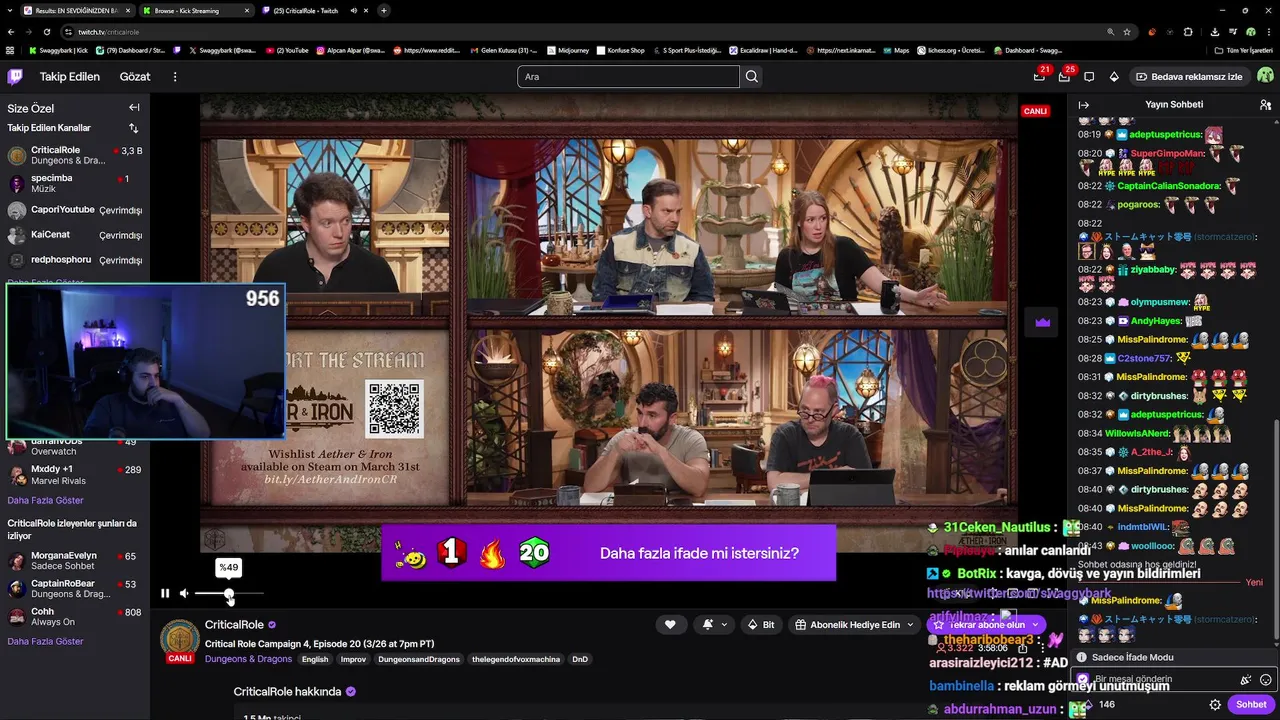Expand Daha Fazla Göster under Mxddy channel
The height and width of the screenshot is (720, 1280).
pyautogui.click(x=45, y=500)
